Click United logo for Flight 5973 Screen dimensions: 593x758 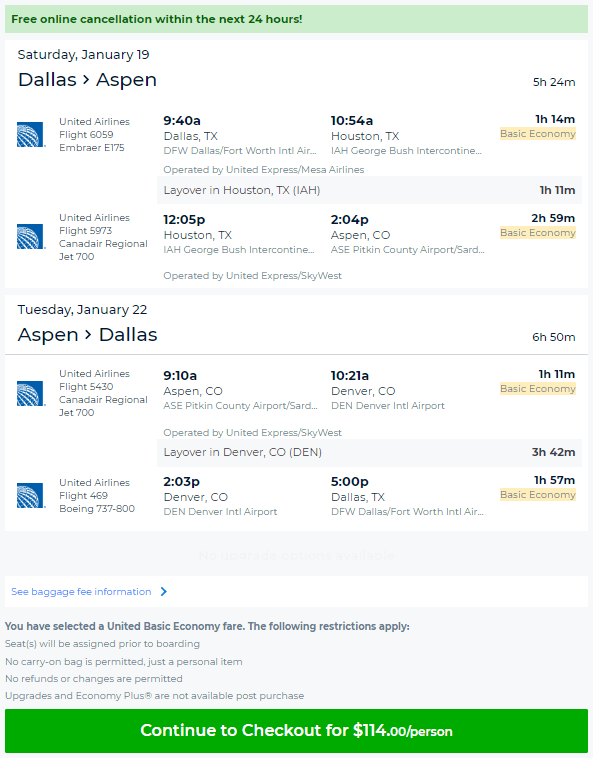[31, 236]
